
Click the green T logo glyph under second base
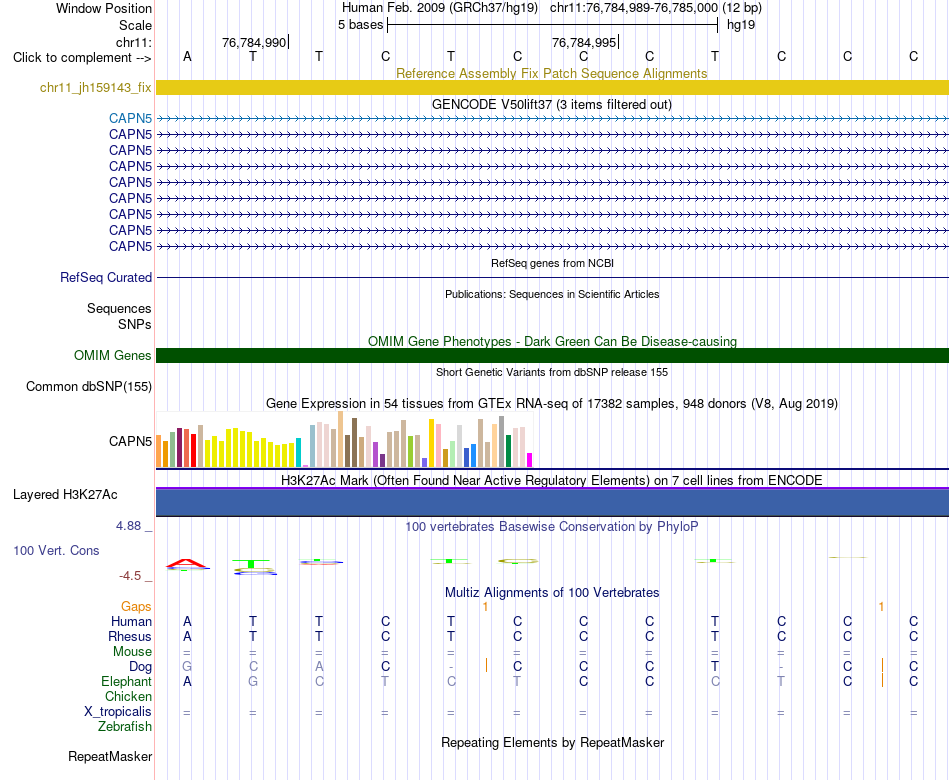coord(251,563)
